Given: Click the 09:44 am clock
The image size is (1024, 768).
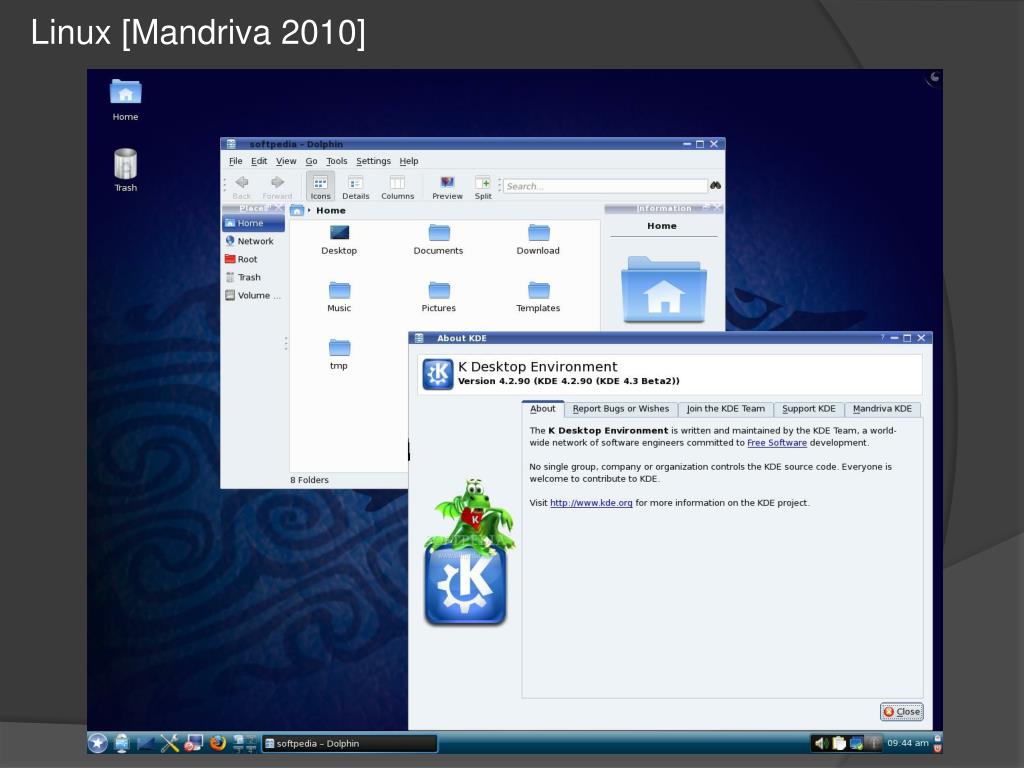Looking at the screenshot, I should (908, 743).
